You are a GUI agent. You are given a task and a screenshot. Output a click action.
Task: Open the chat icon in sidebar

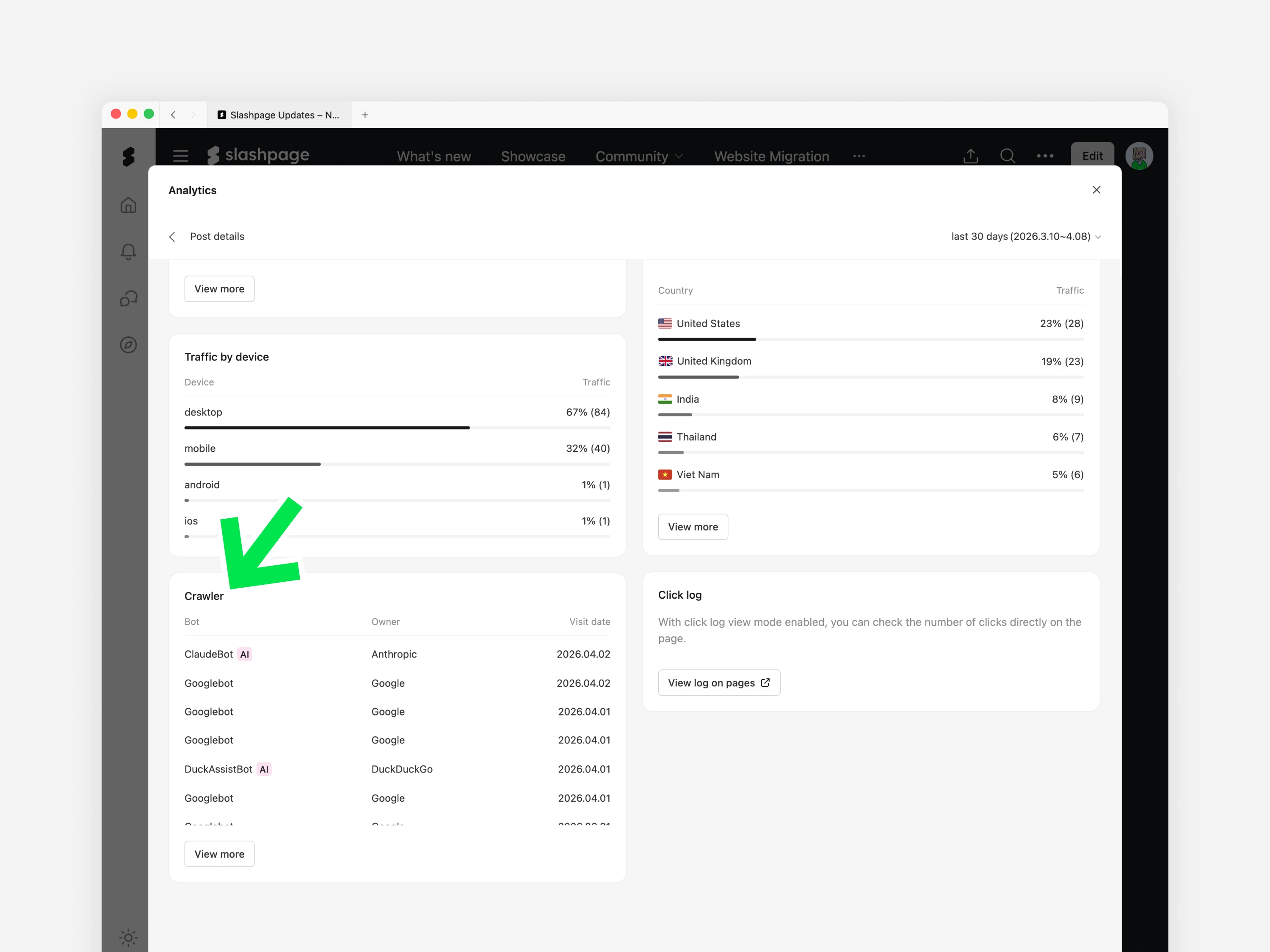coord(128,298)
